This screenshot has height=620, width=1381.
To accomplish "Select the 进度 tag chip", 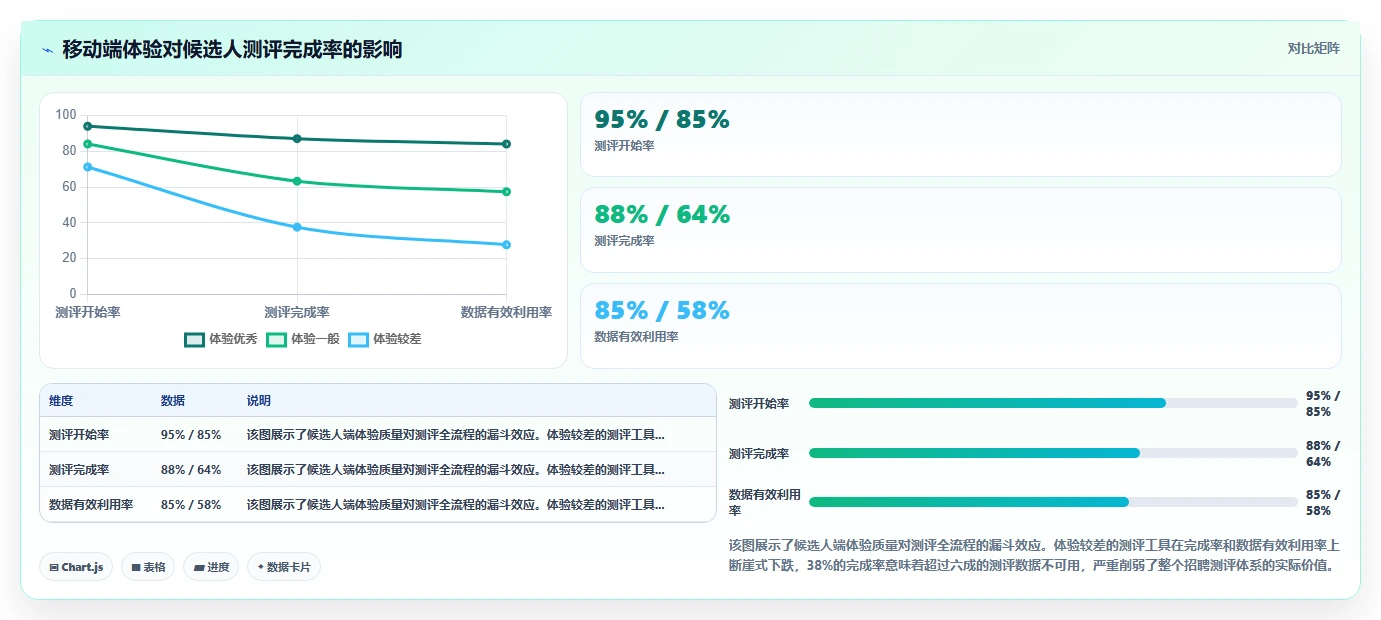I will [x=211, y=567].
